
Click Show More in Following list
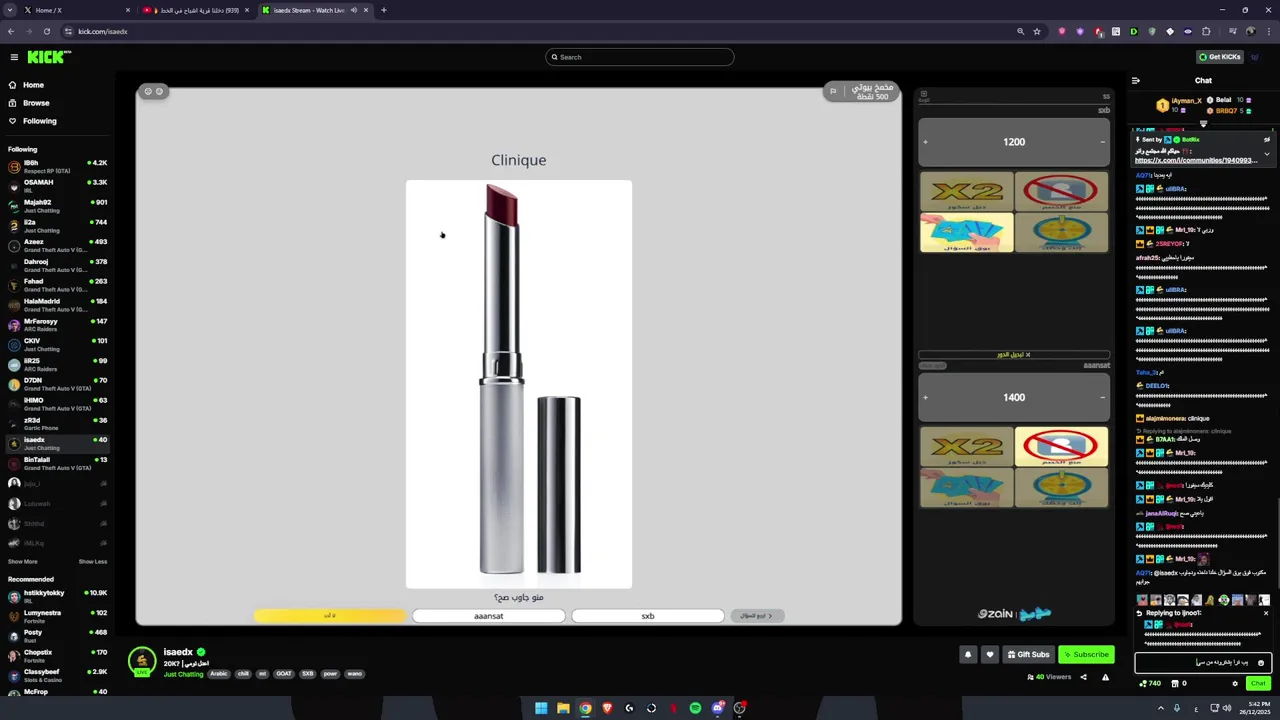click(23, 561)
